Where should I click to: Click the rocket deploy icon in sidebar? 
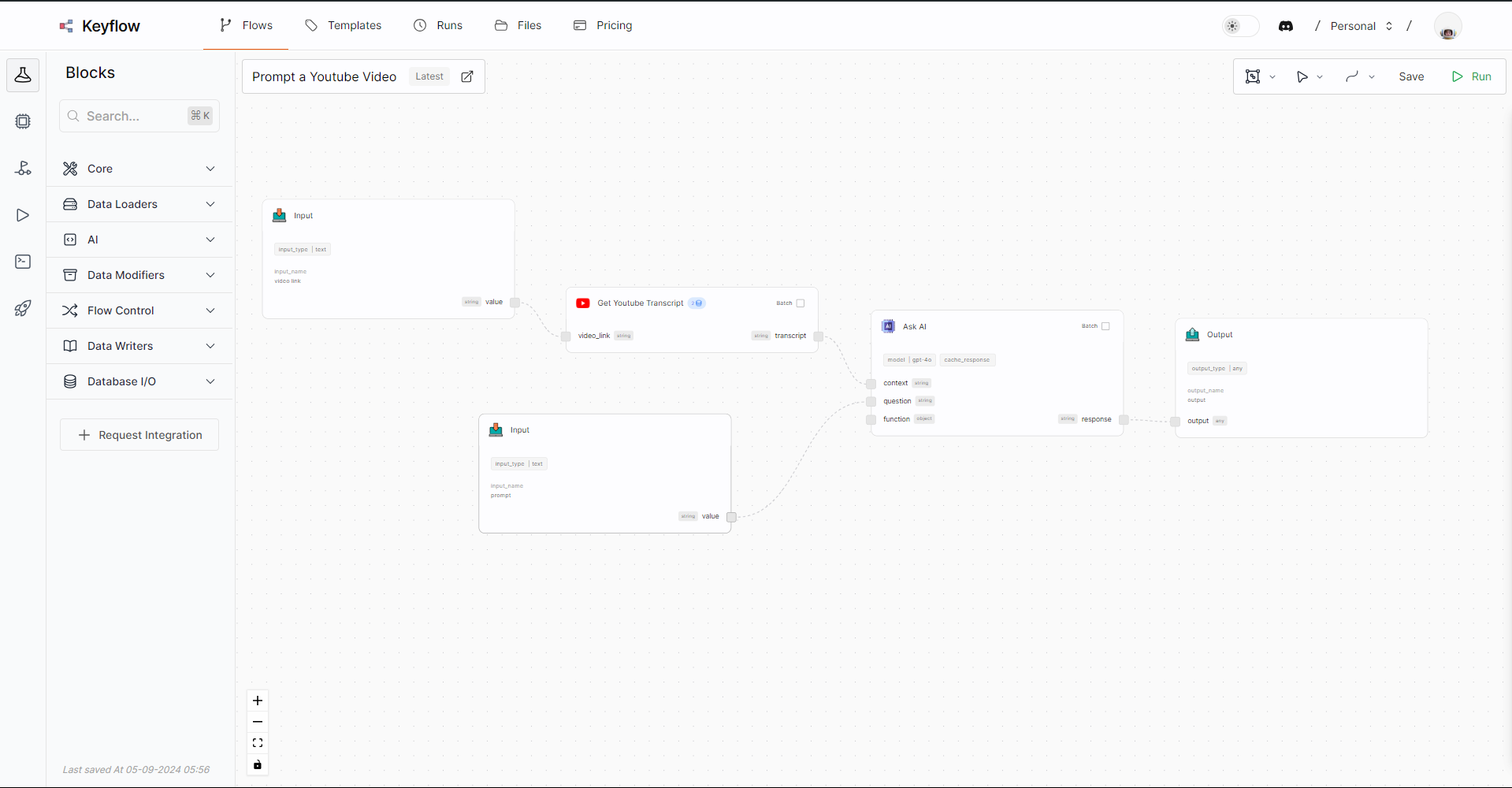(x=23, y=308)
